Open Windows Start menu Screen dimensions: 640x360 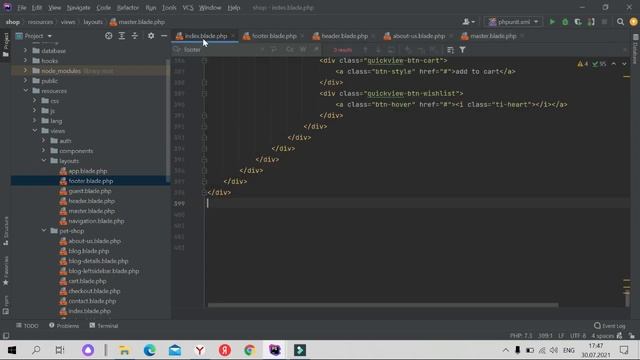click(12, 350)
